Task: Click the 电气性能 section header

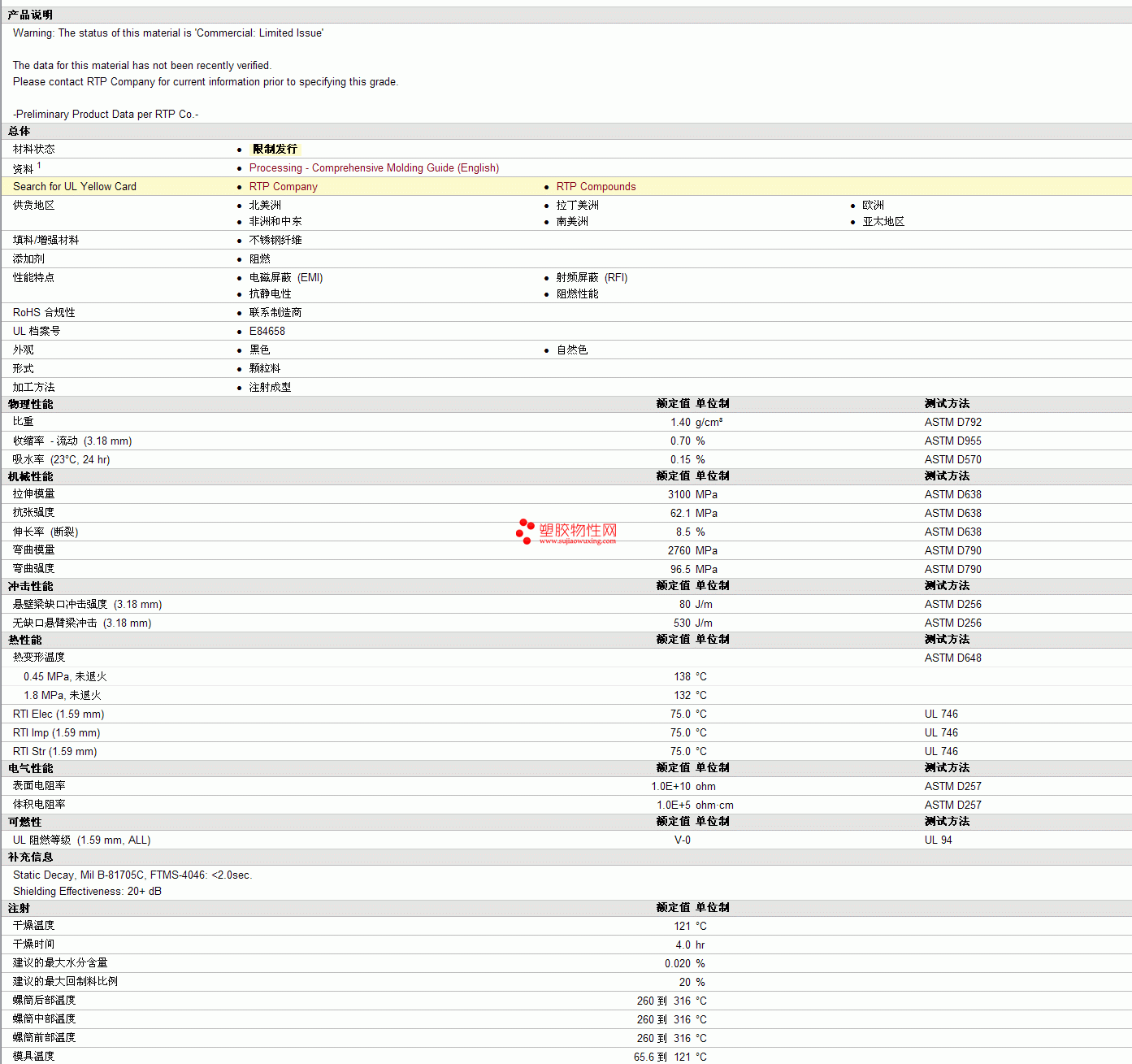Action: (x=30, y=769)
